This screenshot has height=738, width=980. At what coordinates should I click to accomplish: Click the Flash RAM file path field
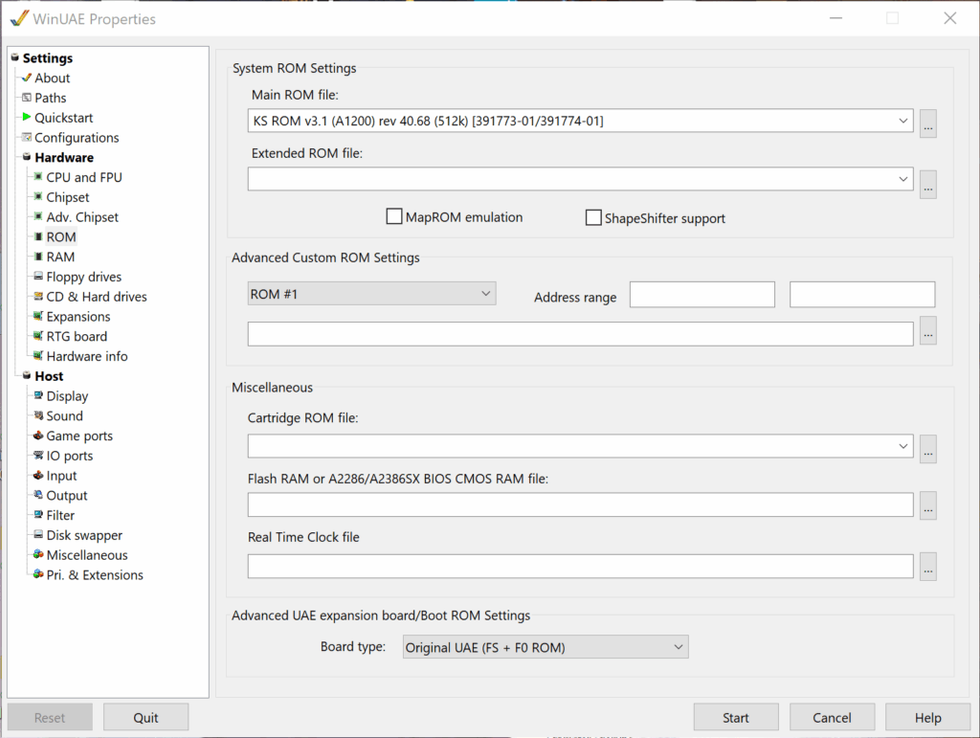580,505
